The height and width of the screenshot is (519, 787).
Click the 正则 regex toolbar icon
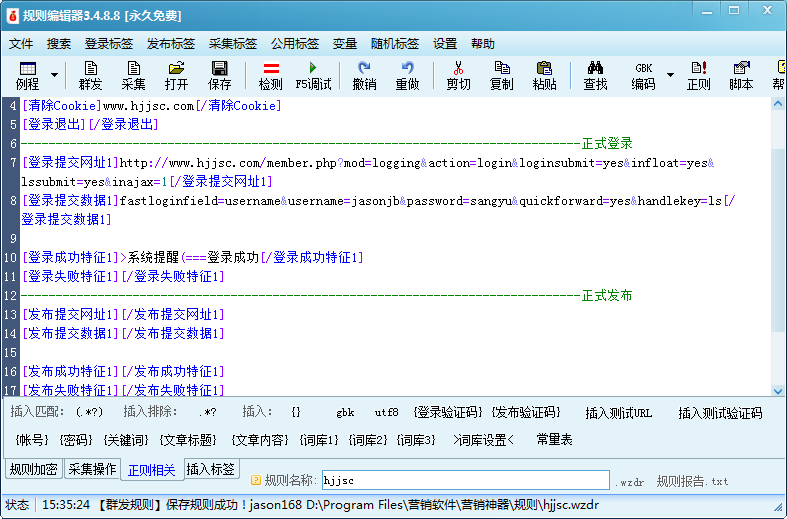[699, 76]
